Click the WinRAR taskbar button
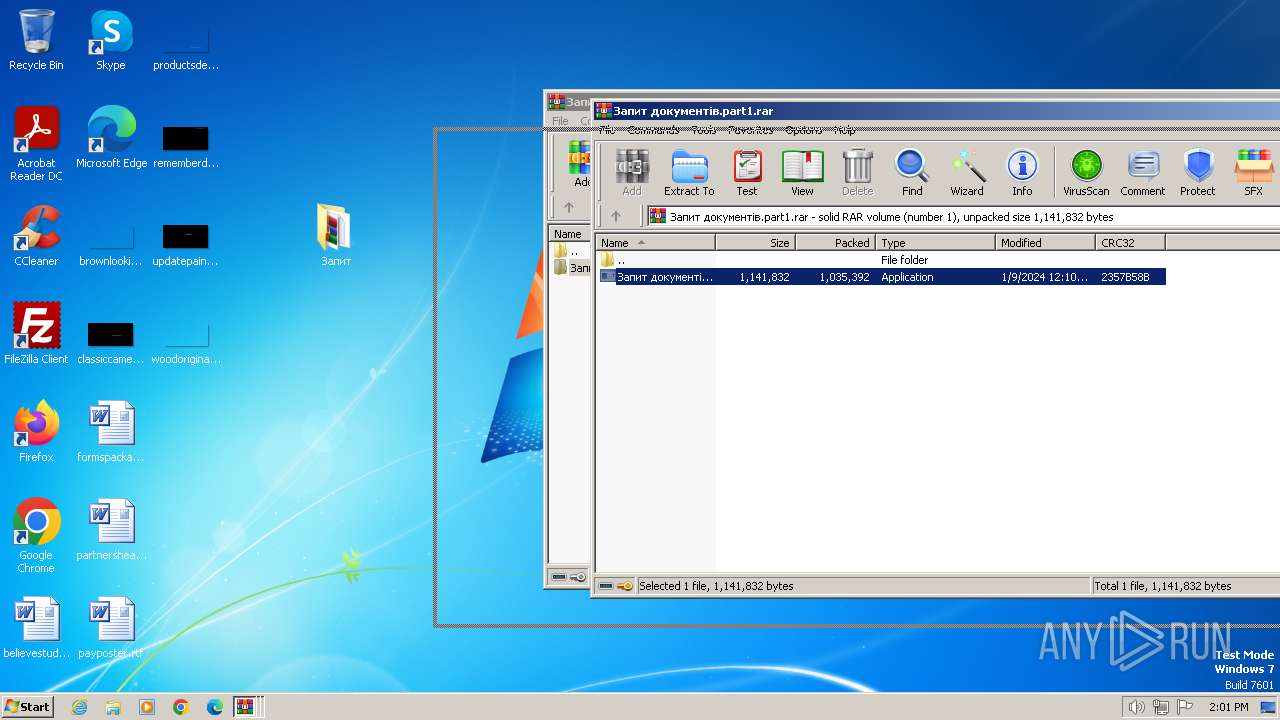This screenshot has height=720, width=1280. click(245, 707)
